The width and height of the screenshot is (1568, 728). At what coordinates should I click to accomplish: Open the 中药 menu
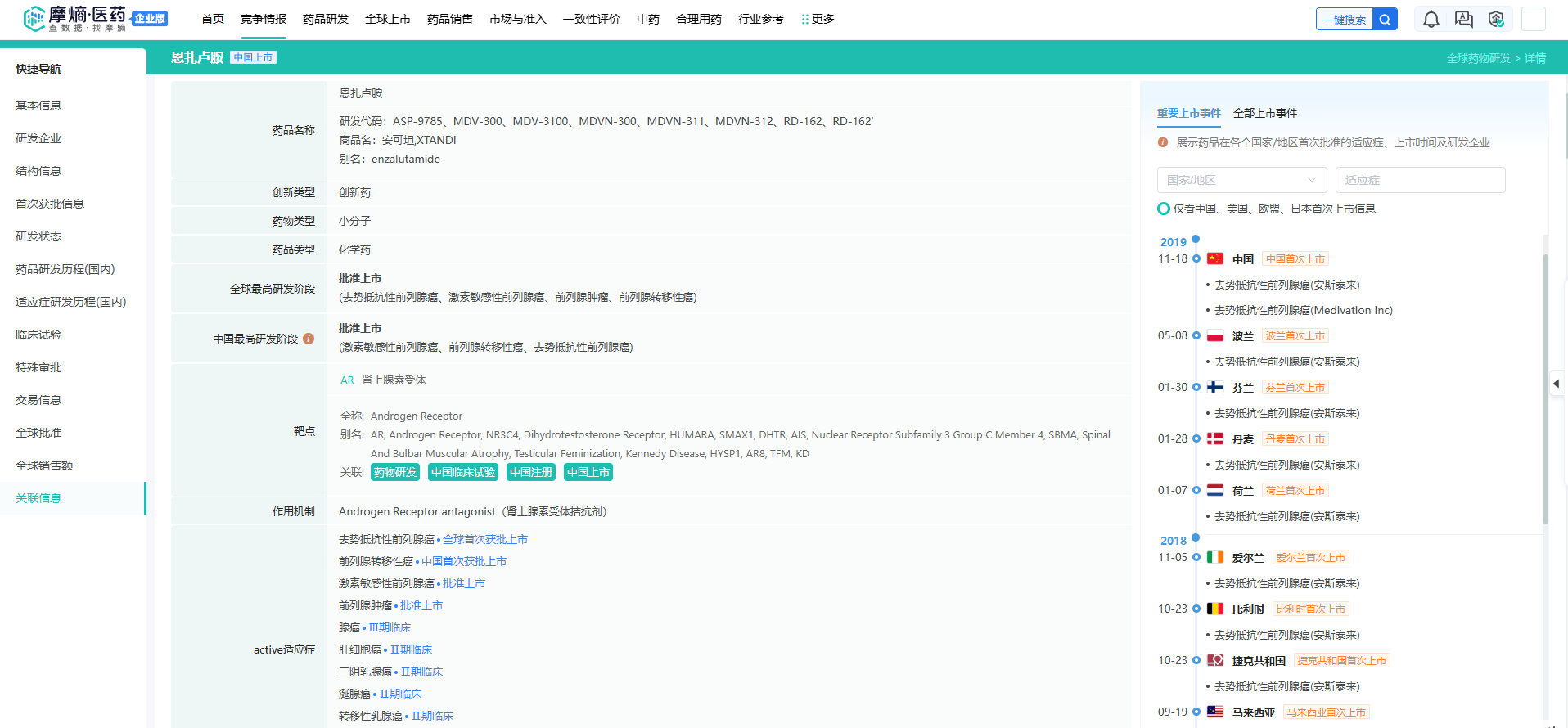648,19
